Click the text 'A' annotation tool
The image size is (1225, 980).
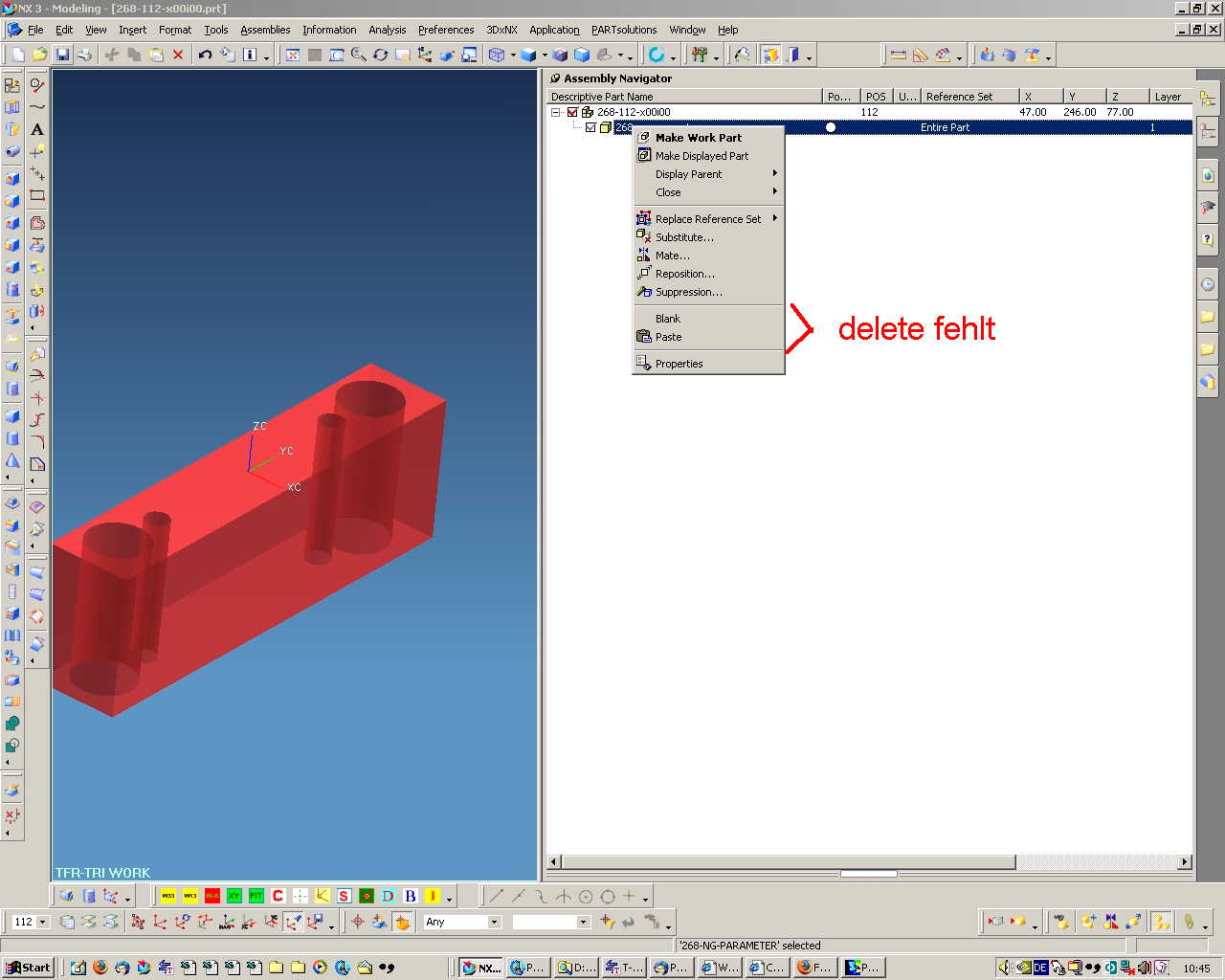pos(37,129)
